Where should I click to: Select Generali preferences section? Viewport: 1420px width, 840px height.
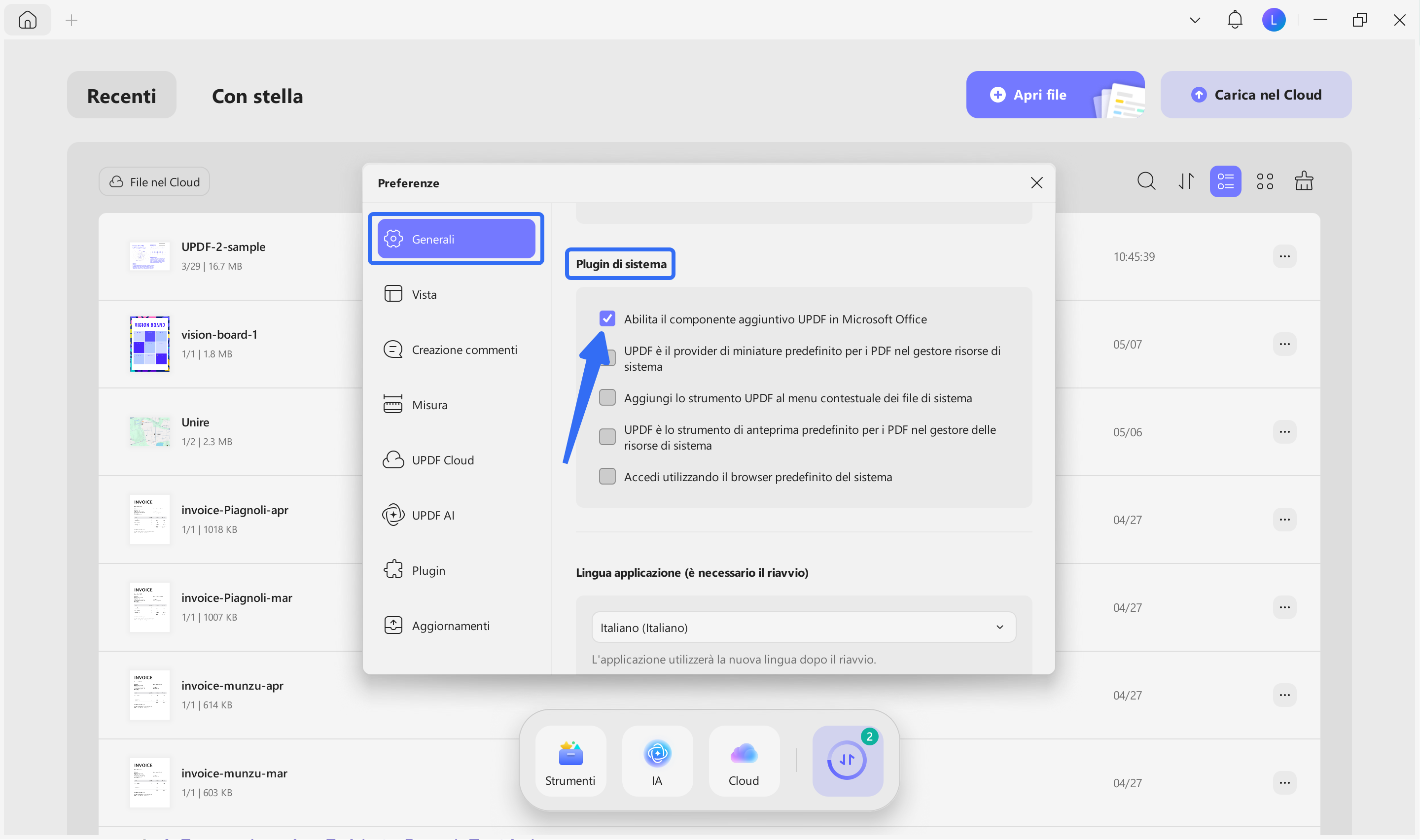[x=456, y=239]
